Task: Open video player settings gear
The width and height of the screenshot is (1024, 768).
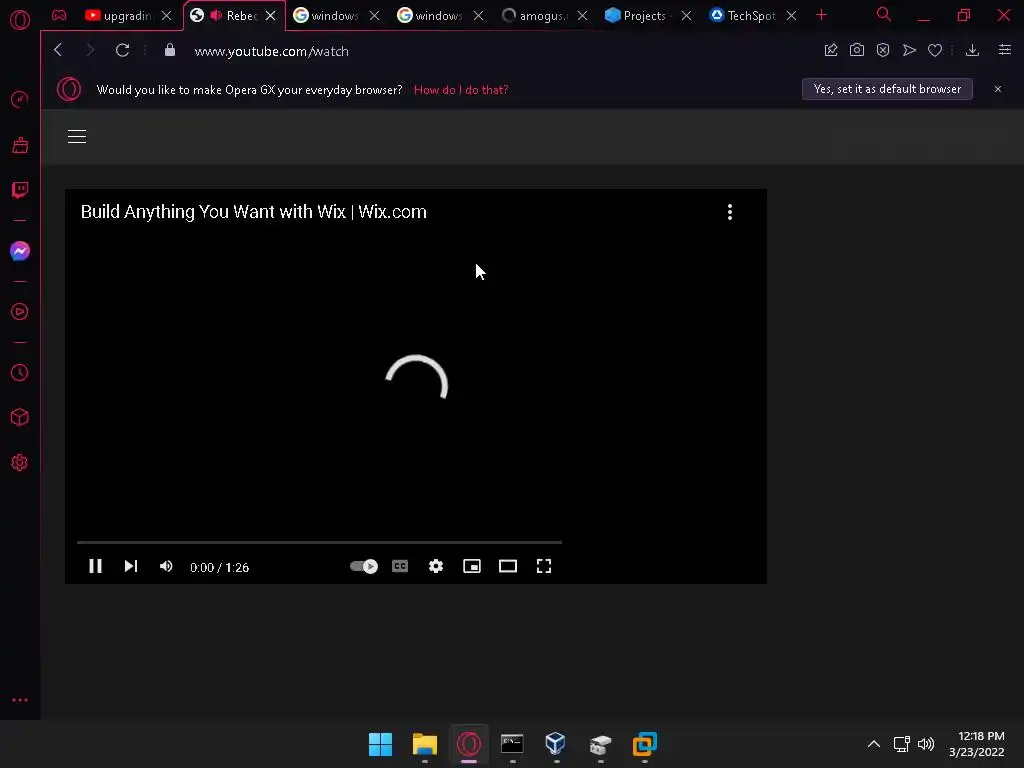Action: [436, 566]
